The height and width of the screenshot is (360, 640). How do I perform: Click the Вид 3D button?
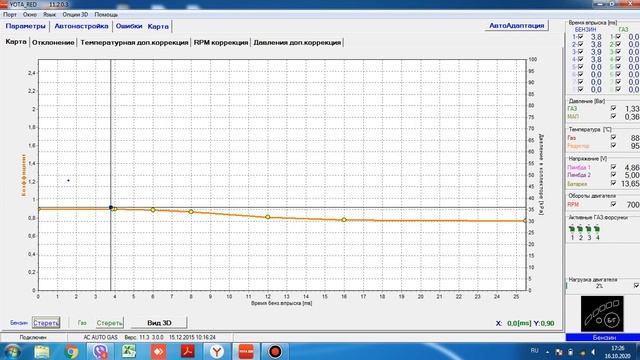tap(159, 323)
